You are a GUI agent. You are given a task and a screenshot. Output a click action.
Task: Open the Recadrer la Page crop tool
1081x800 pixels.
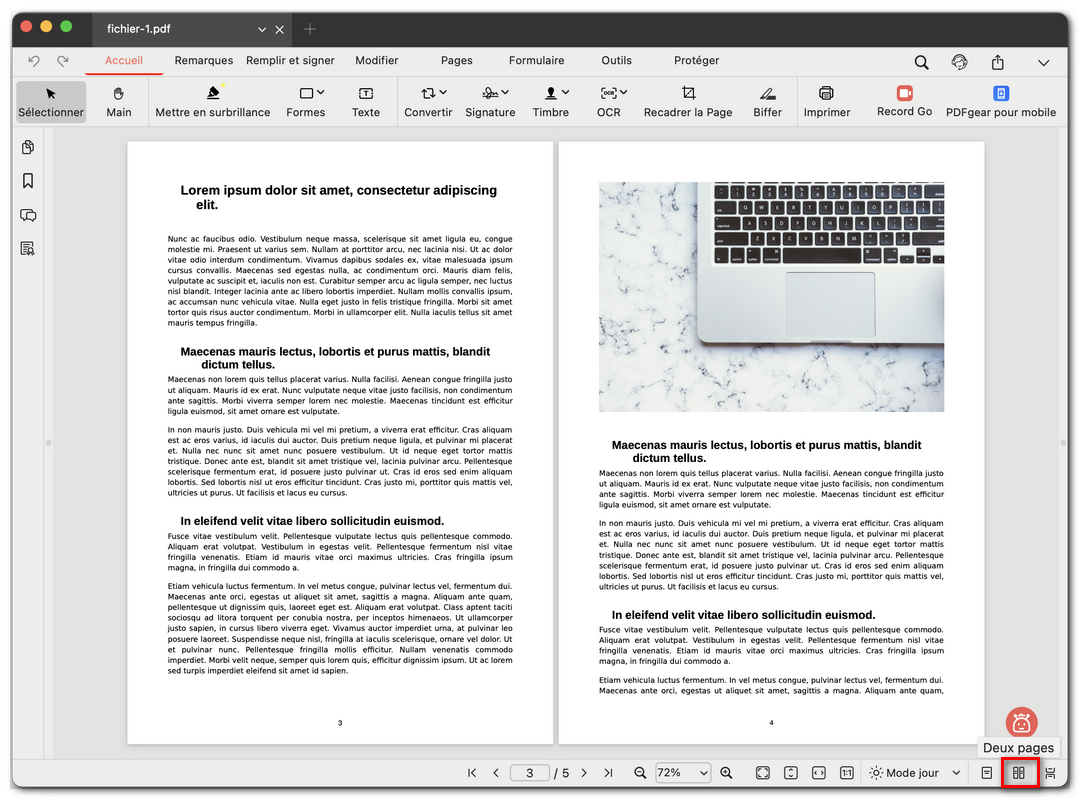click(687, 102)
